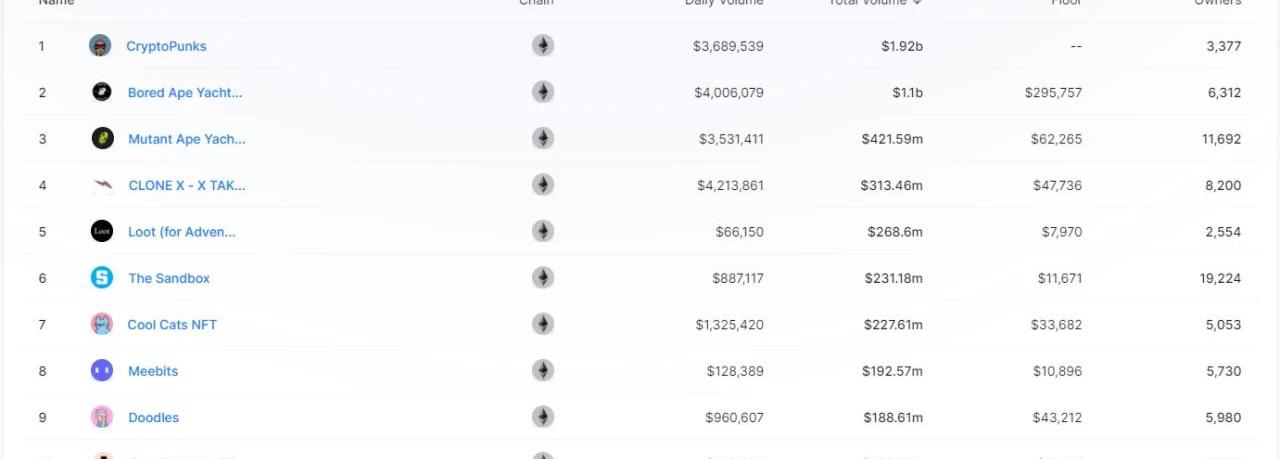Click the Ethereum chain icon for CryptoPunks
The height and width of the screenshot is (459, 1280).
[543, 46]
